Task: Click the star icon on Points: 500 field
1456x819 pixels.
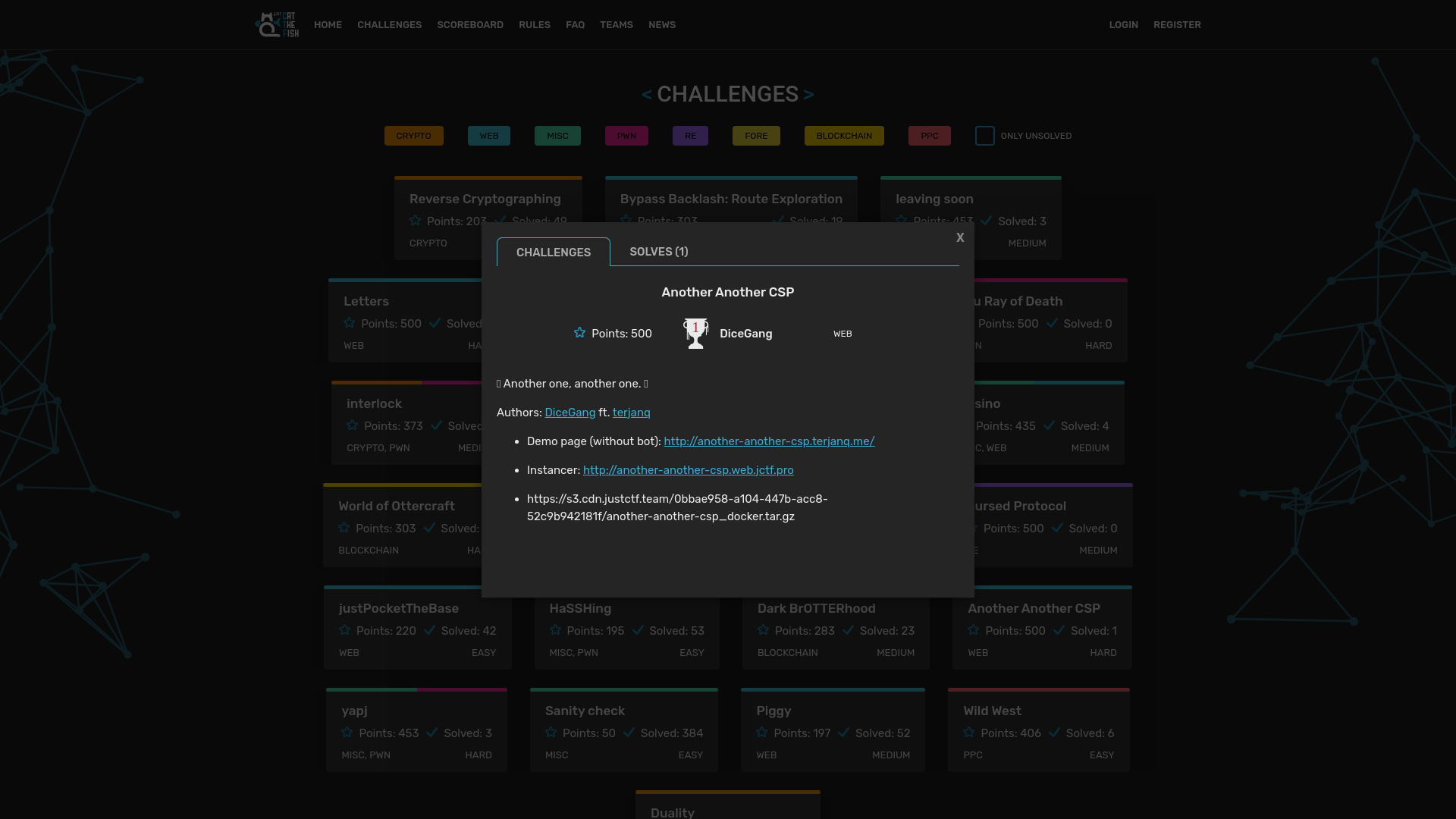Action: point(579,333)
